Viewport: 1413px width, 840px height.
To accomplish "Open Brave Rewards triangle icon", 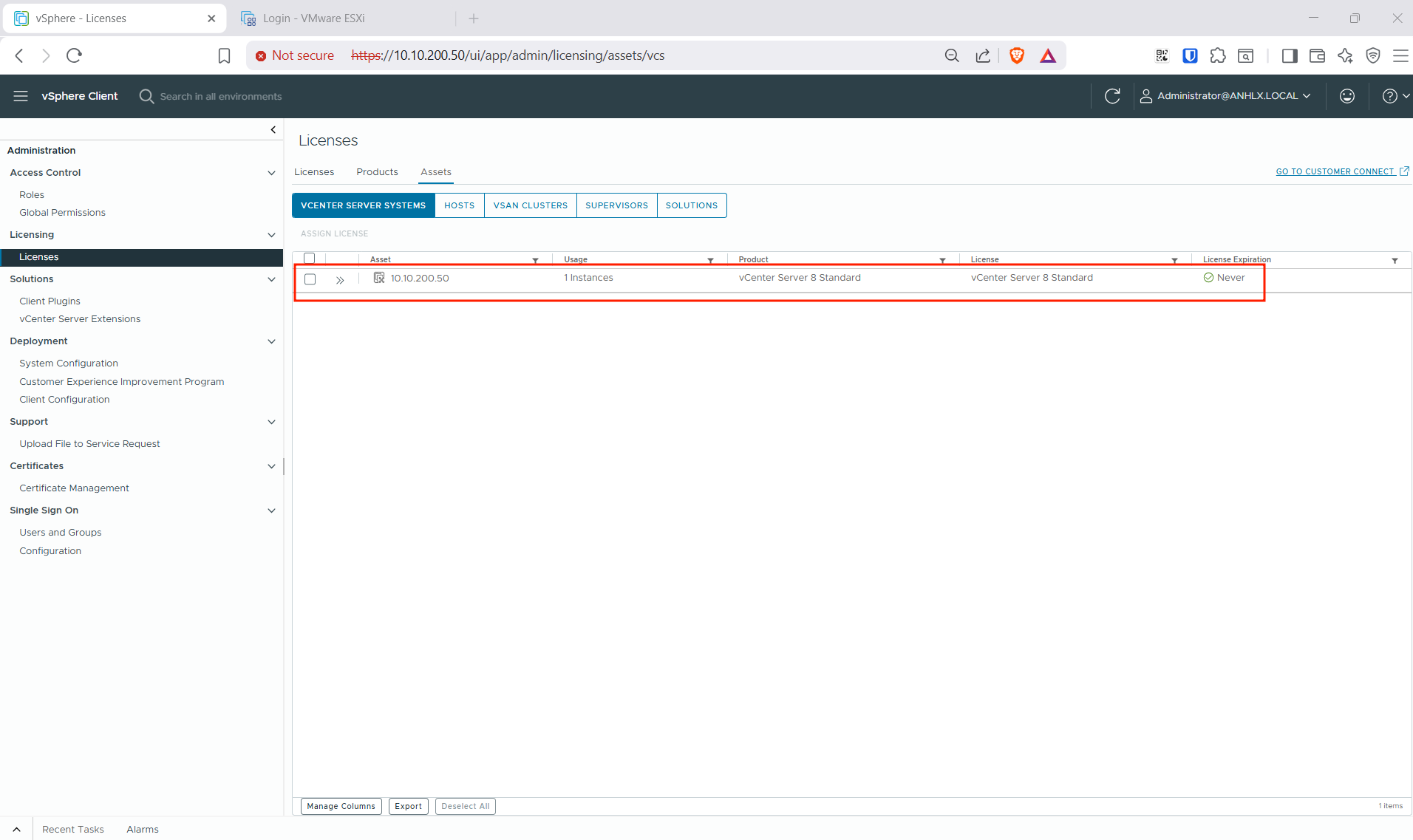I will [1048, 55].
